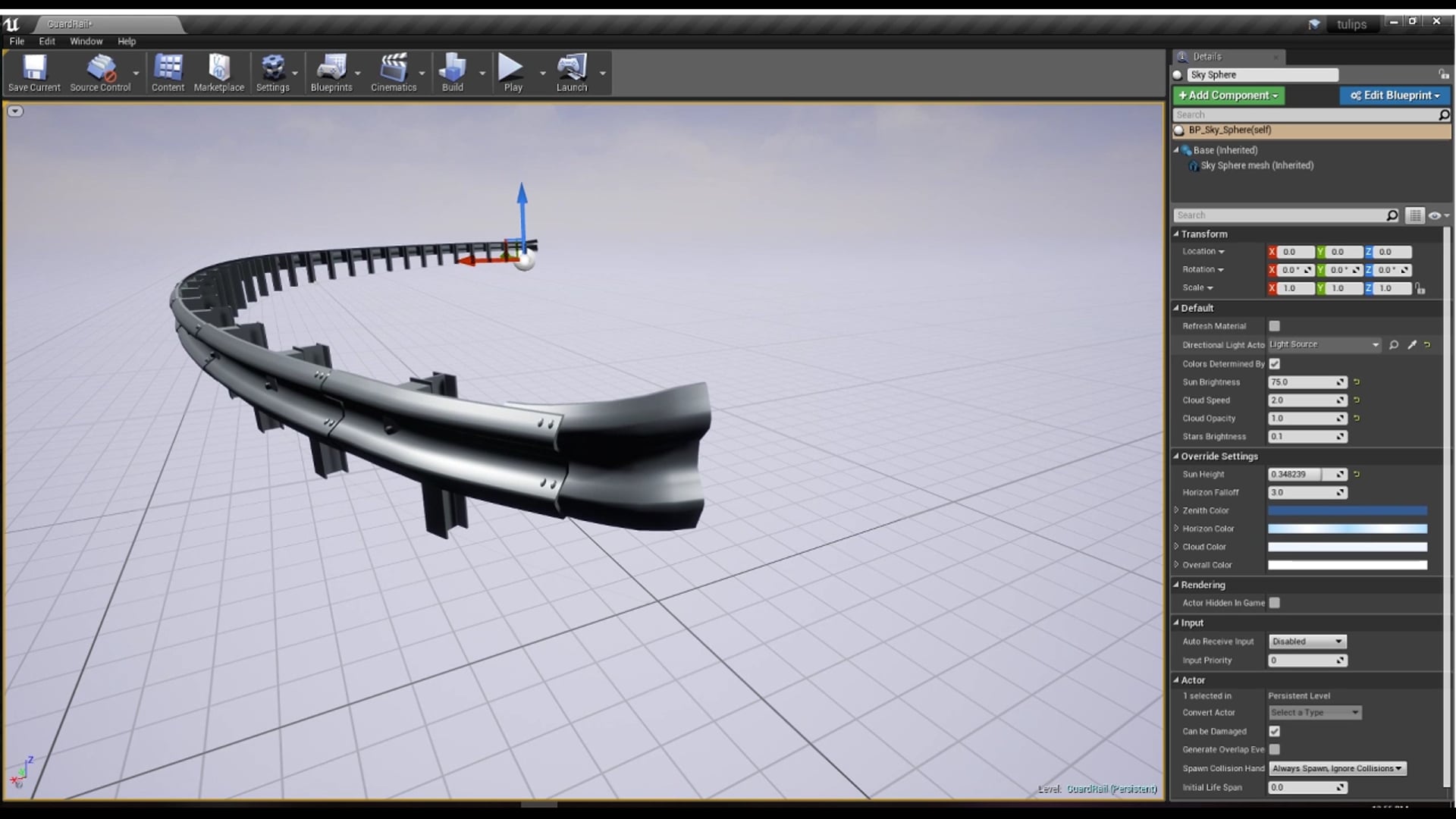1456x819 pixels.
Task: Toggle Refresh Material checkbox
Action: click(1275, 326)
